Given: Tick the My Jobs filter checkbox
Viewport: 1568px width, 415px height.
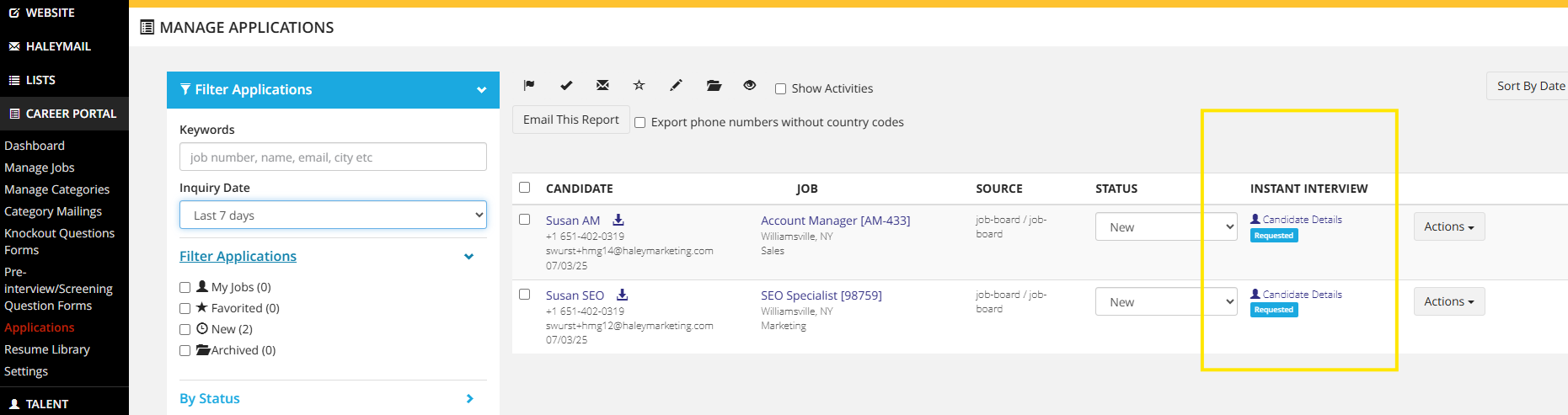Looking at the screenshot, I should click(x=185, y=287).
